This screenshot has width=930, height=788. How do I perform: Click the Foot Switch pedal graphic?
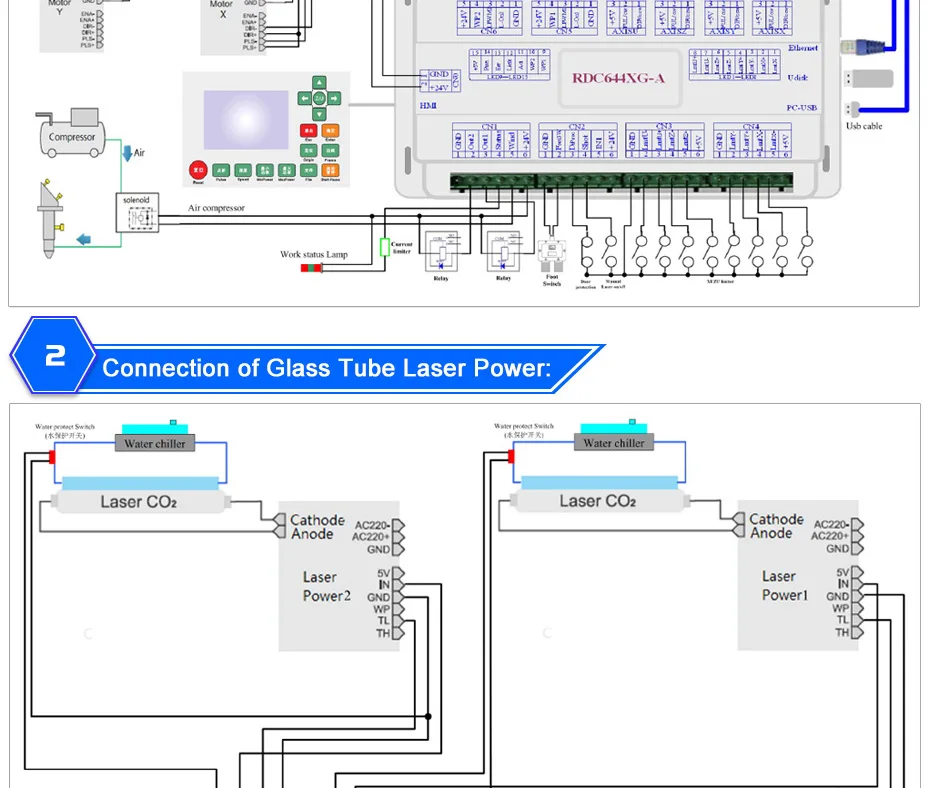(x=552, y=254)
